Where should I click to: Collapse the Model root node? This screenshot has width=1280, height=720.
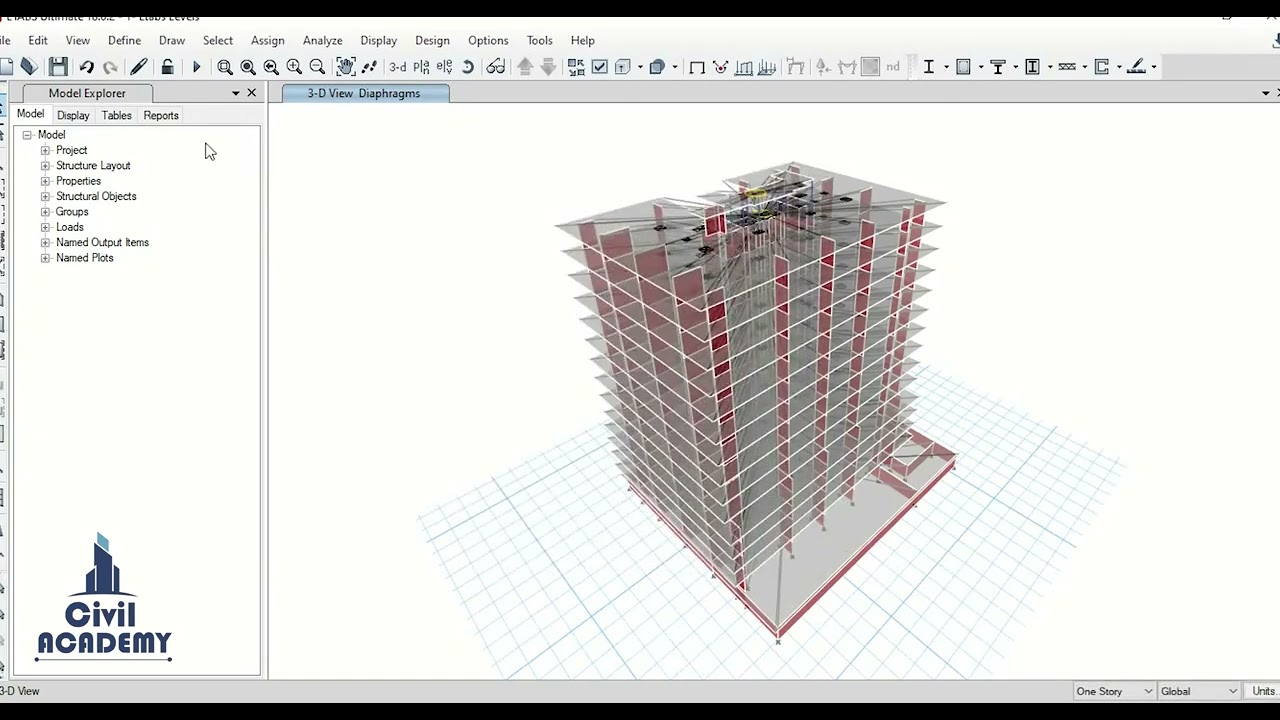[27, 135]
